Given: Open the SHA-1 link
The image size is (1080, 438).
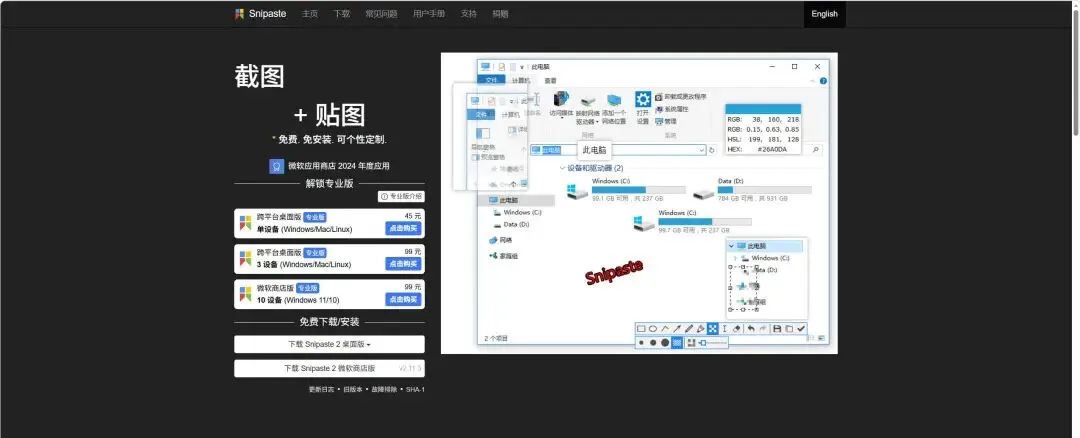Looking at the screenshot, I should click(x=415, y=389).
